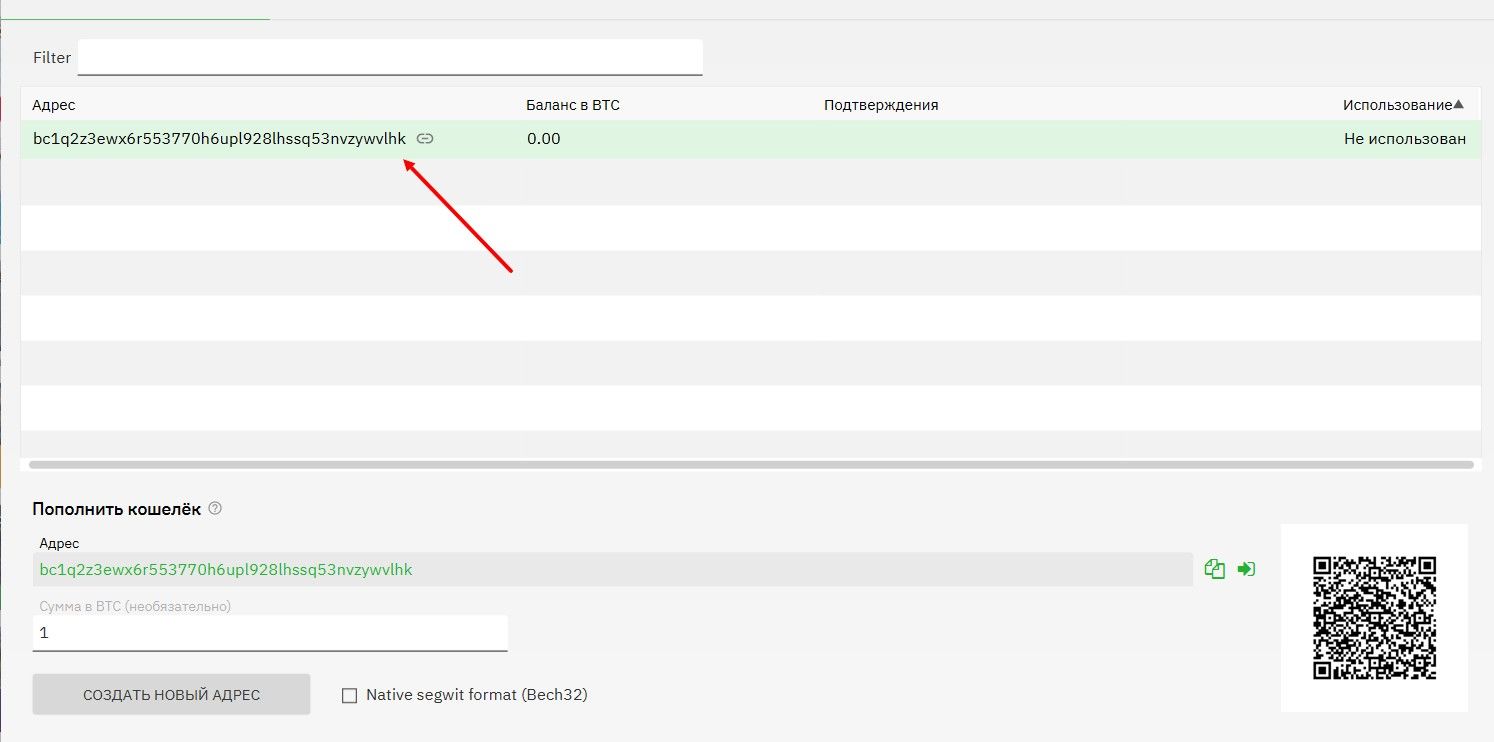Copy the receive address with the copy icon
Viewport: 1494px width, 742px height.
[1215, 569]
